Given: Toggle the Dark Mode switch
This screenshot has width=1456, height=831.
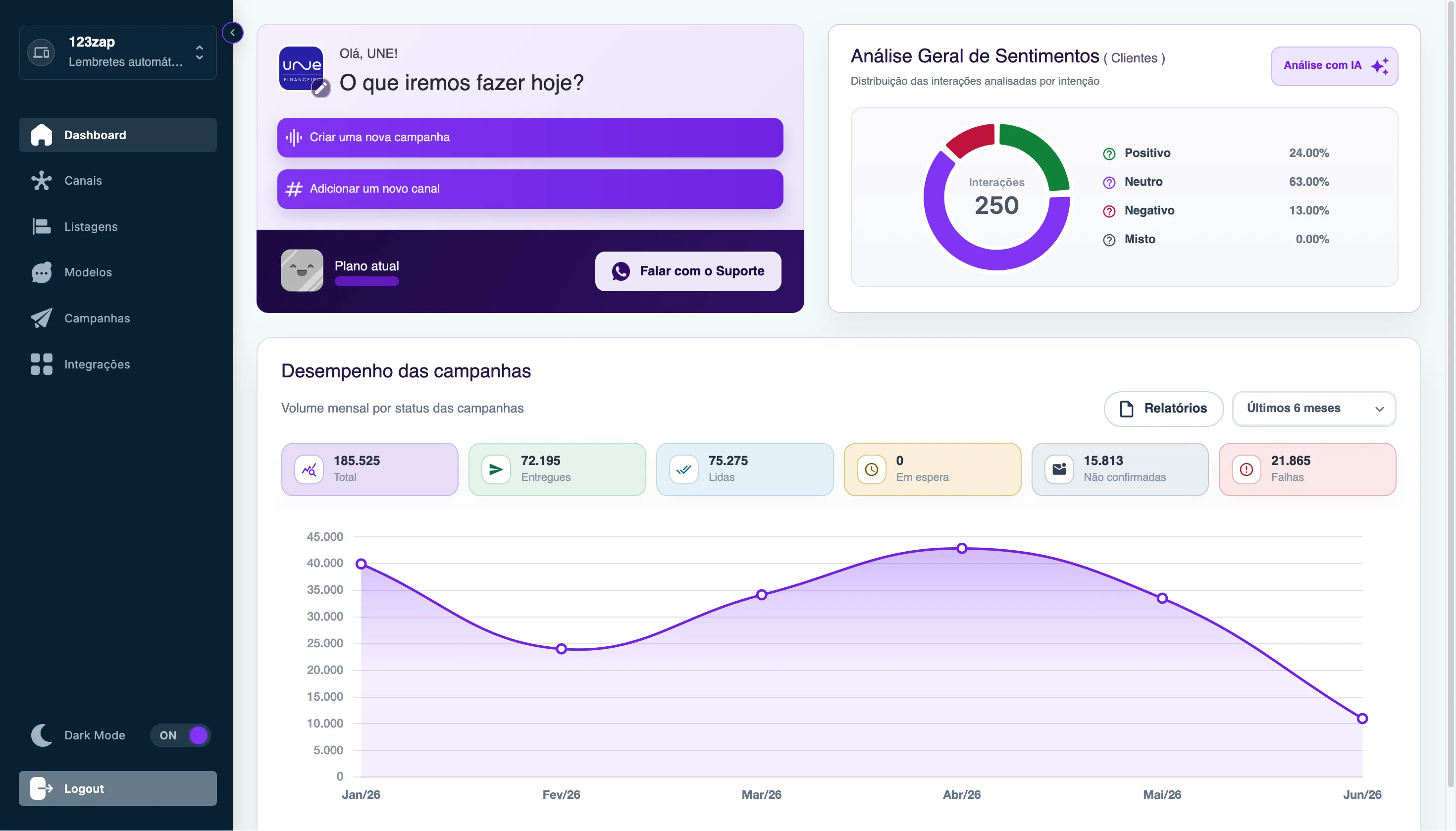Looking at the screenshot, I should [x=180, y=735].
